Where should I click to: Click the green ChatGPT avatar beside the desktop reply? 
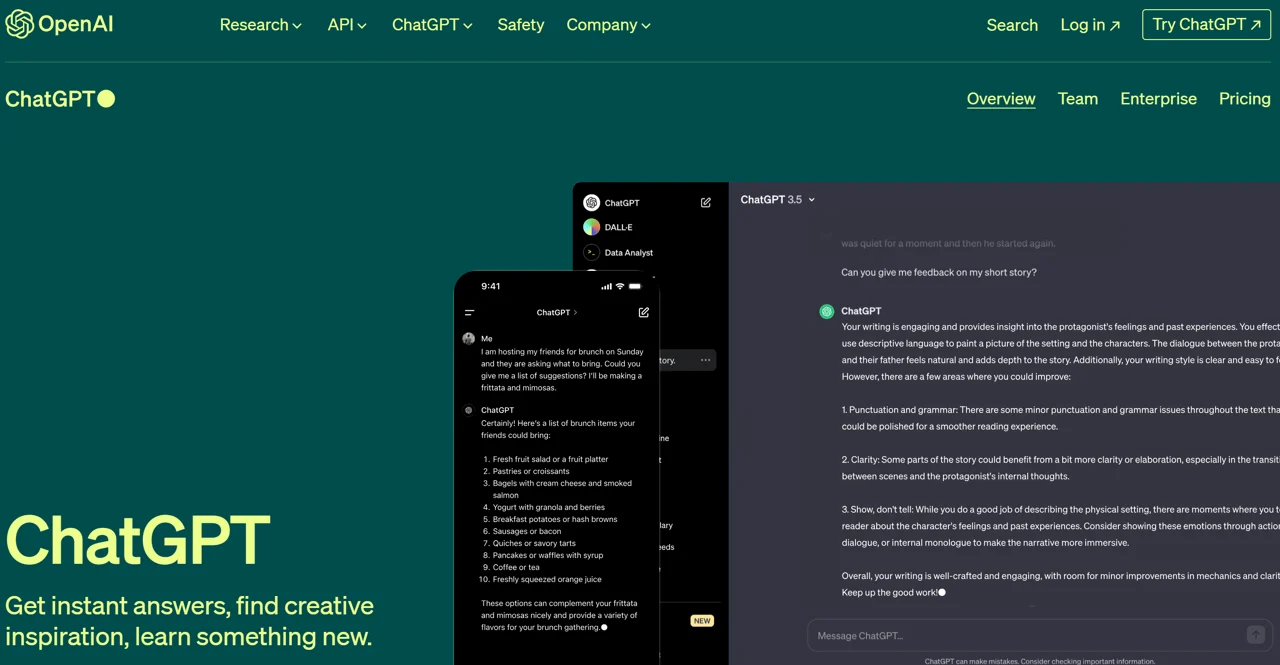click(827, 312)
